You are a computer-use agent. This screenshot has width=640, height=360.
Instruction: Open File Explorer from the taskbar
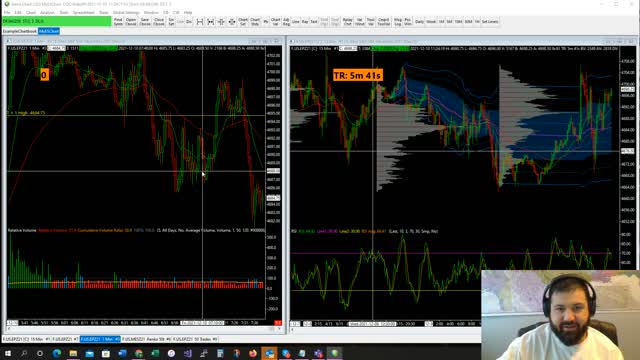coord(73,353)
